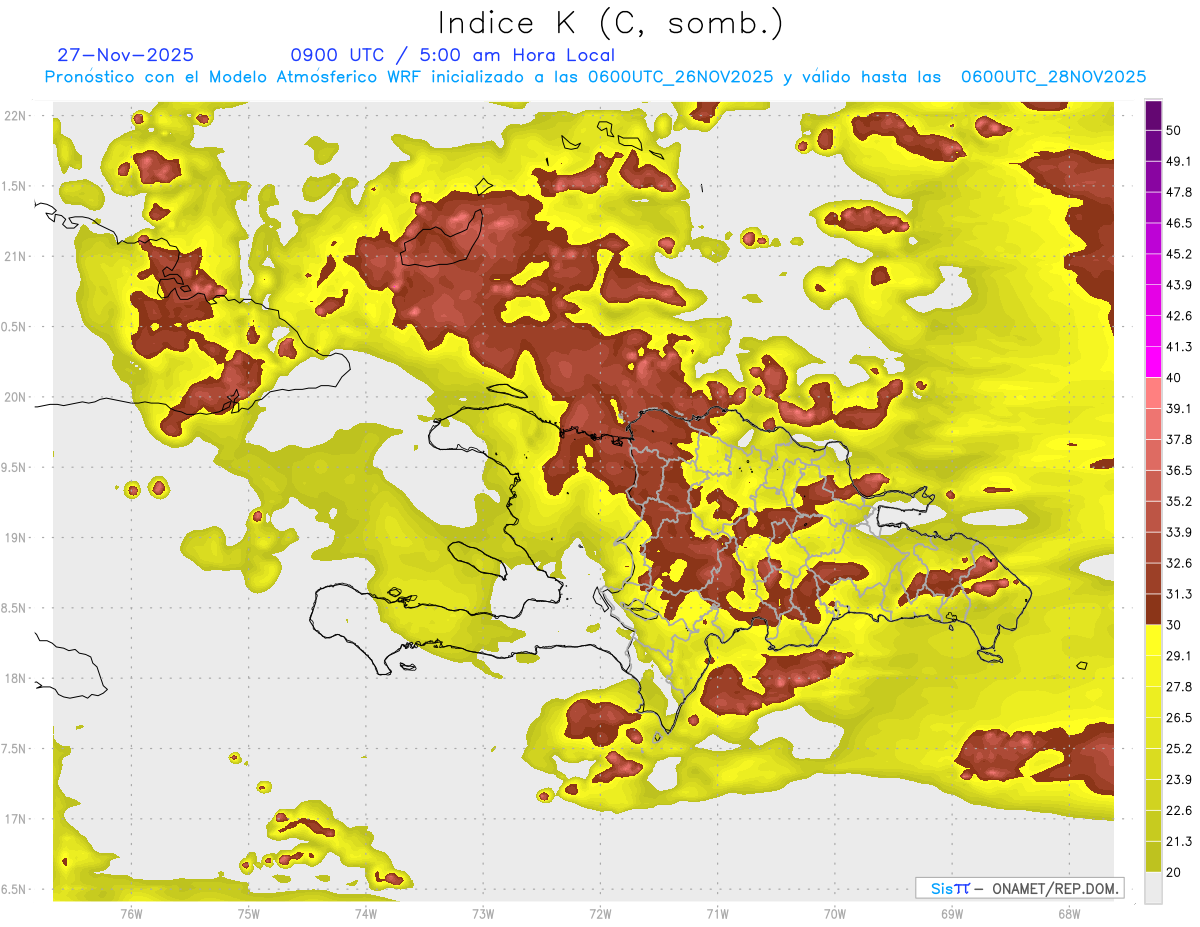Select the "27-Nov-2025" date label
This screenshot has width=1200, height=927.
click(126, 55)
